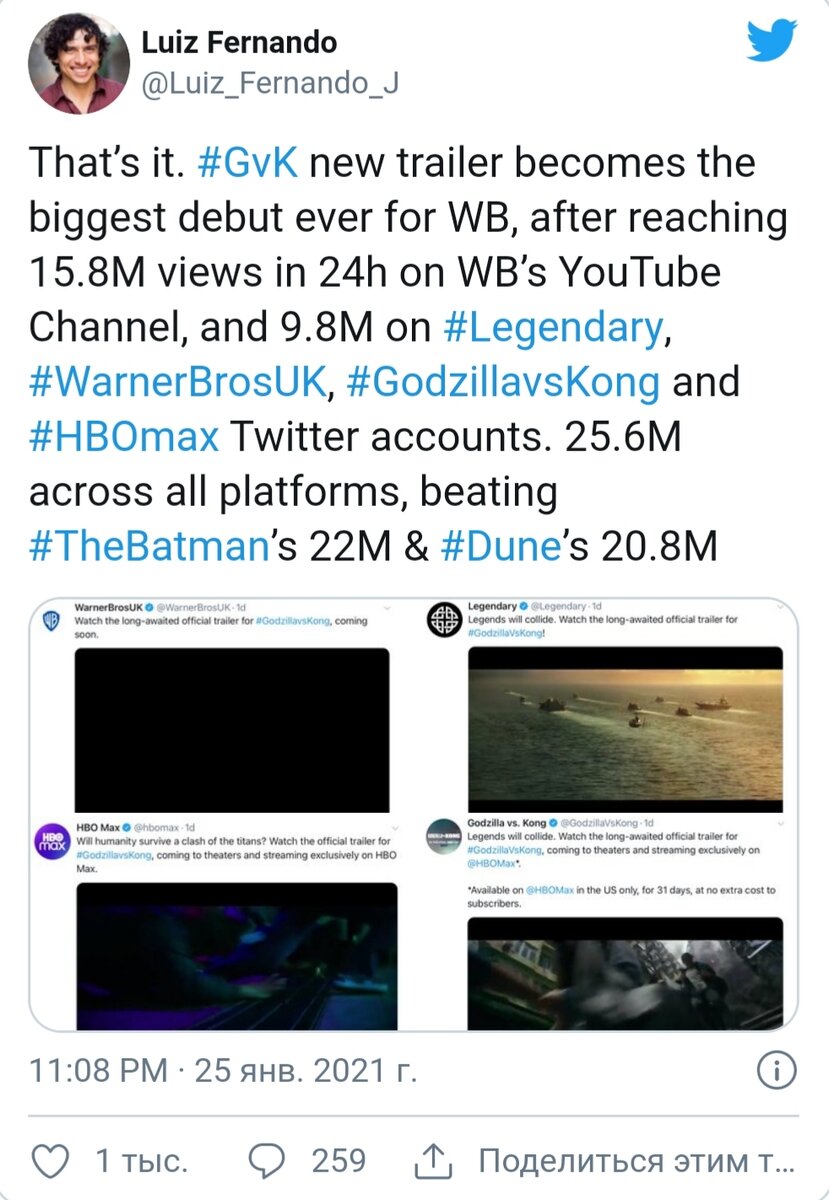Click the @Luiz_Fernando_J handle
Screen dimensions: 829x1200
coord(269,85)
